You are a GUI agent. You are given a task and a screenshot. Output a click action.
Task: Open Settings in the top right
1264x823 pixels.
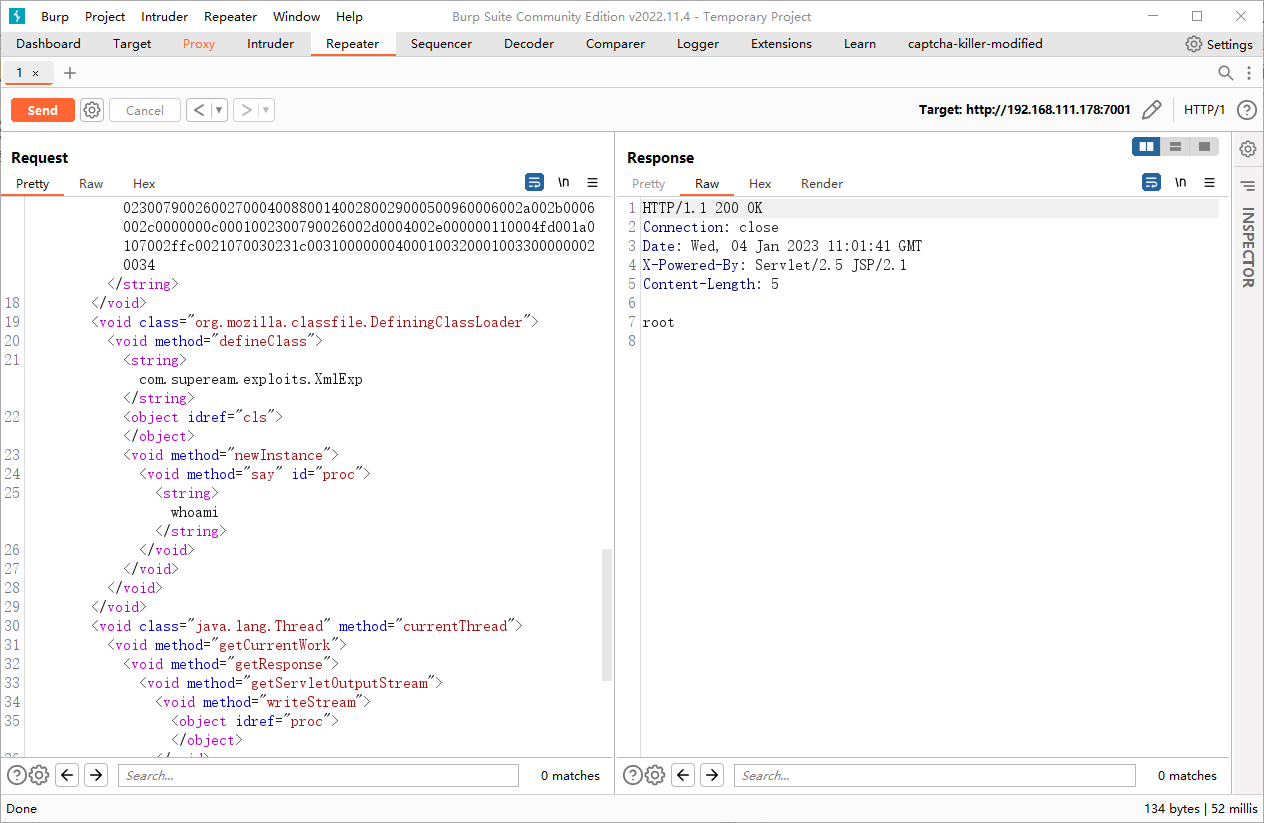1219,44
